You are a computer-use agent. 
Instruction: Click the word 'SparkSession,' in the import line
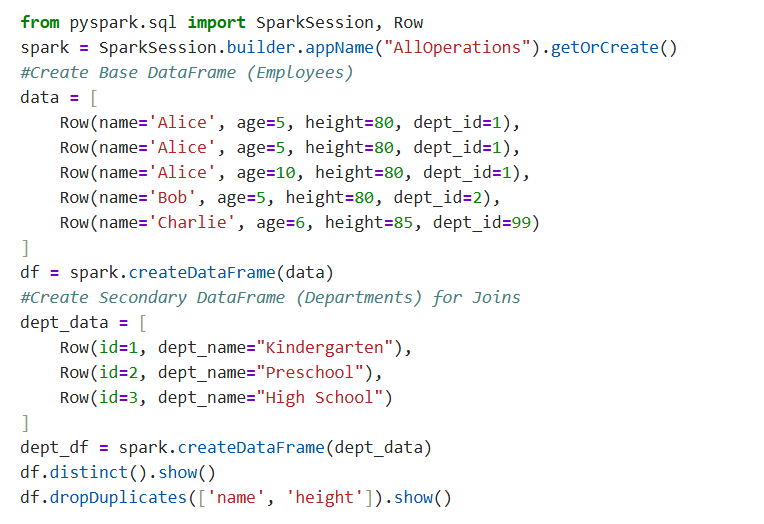click(320, 22)
